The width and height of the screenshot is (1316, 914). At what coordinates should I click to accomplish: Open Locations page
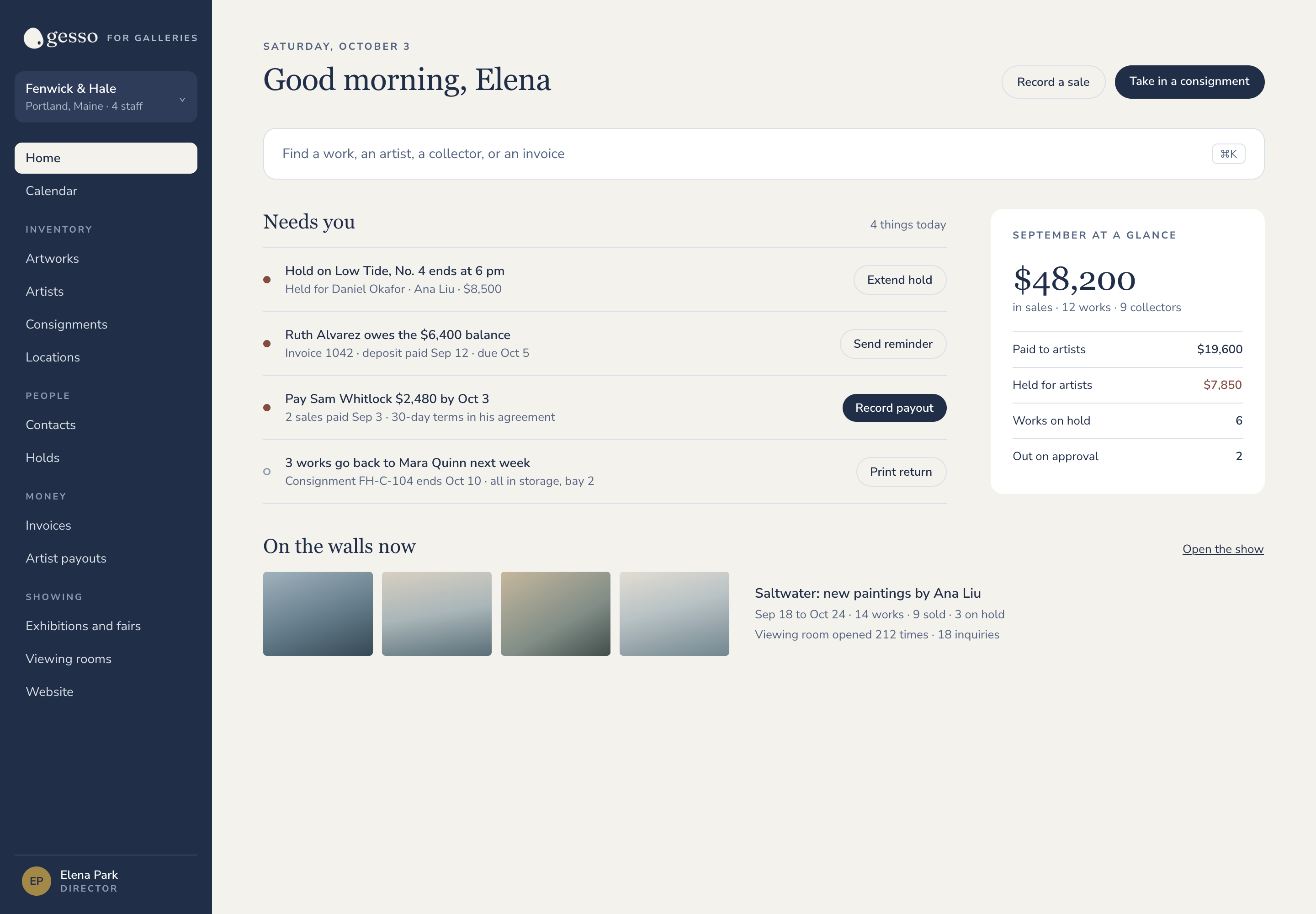(x=106, y=357)
